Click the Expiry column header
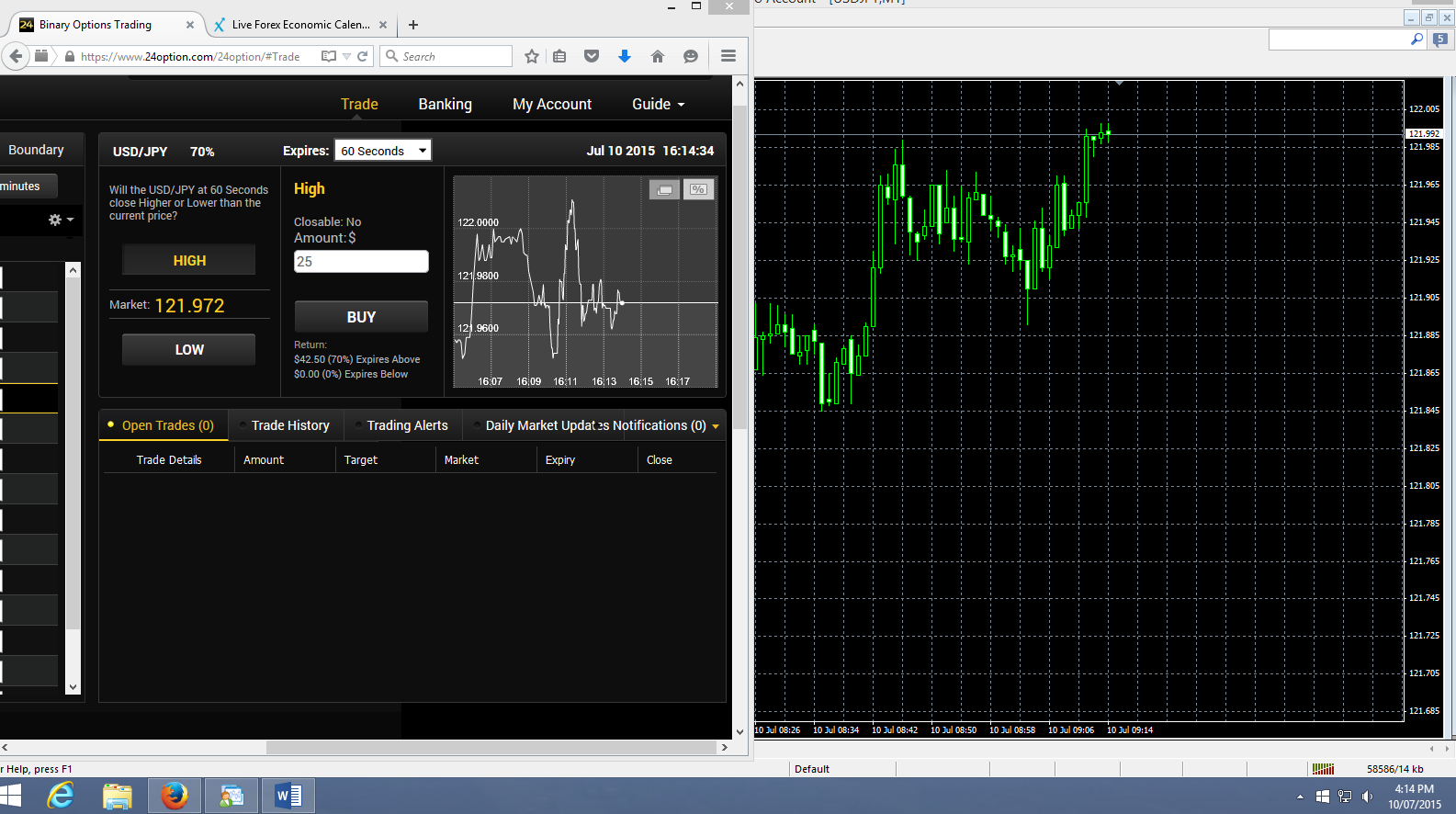The width and height of the screenshot is (1456, 814). click(560, 460)
